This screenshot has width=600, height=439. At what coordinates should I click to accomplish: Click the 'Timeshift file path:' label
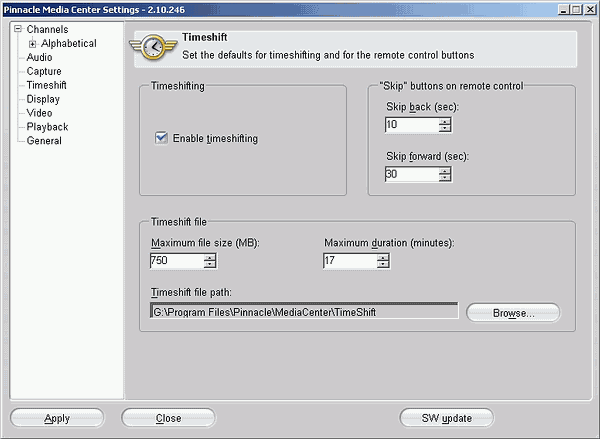pyautogui.click(x=191, y=292)
